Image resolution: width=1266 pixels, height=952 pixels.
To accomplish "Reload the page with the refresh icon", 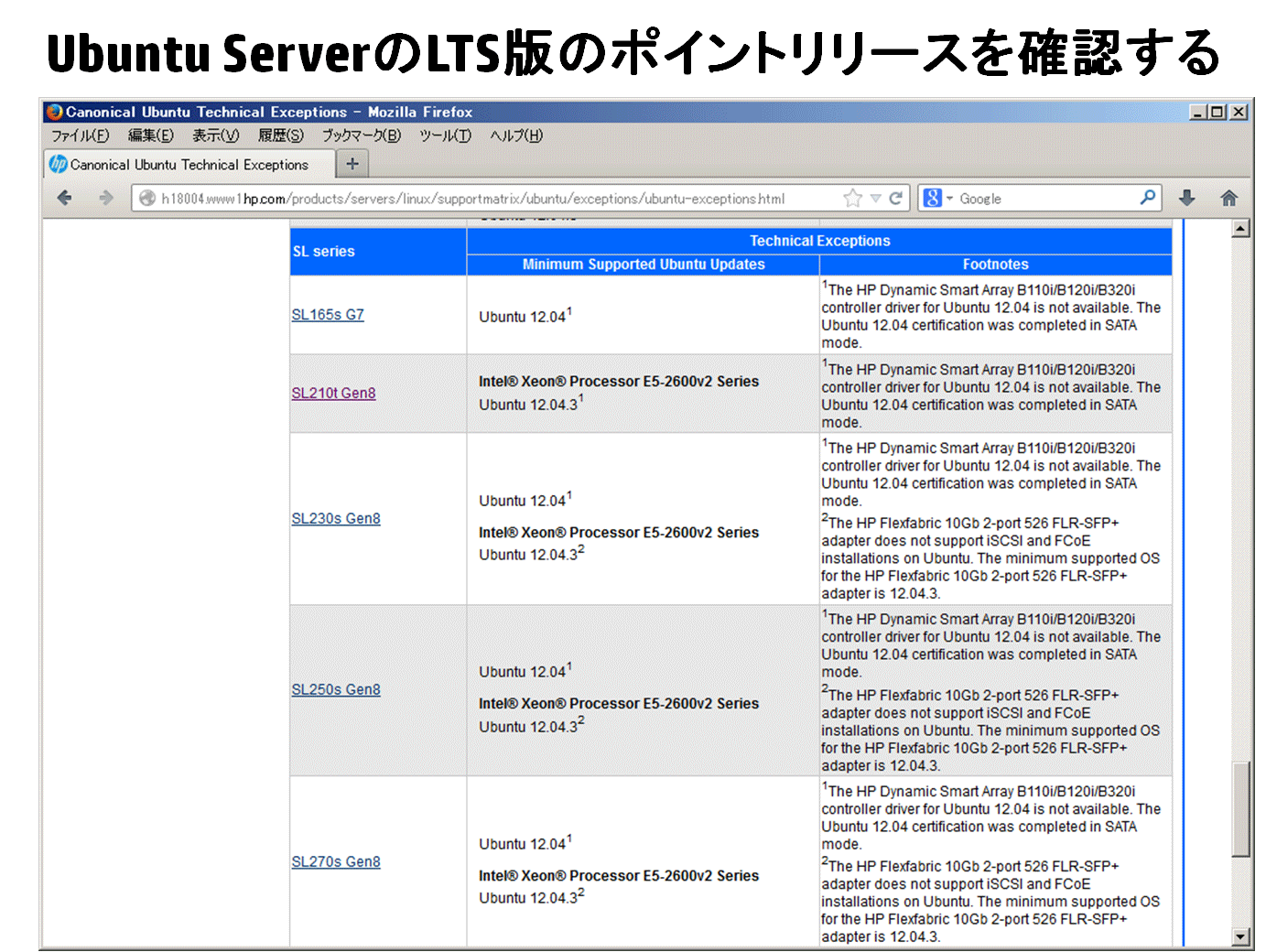I will pyautogui.click(x=896, y=198).
